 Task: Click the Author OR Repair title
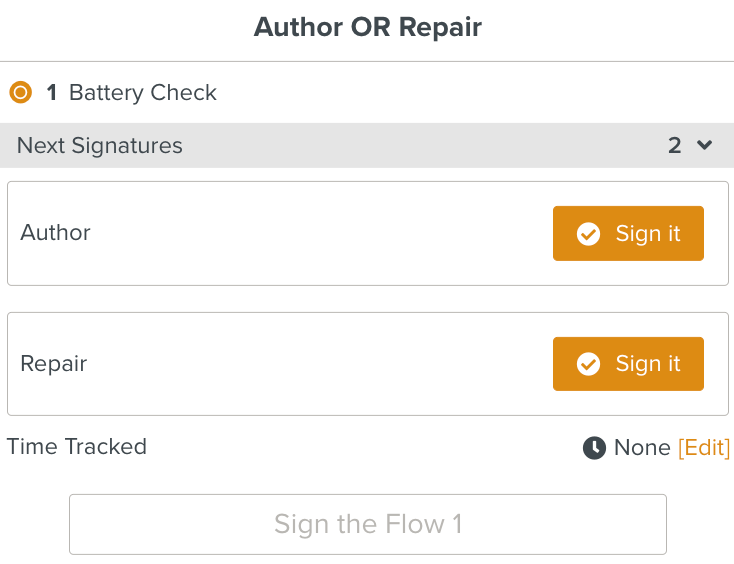pyautogui.click(x=367, y=27)
